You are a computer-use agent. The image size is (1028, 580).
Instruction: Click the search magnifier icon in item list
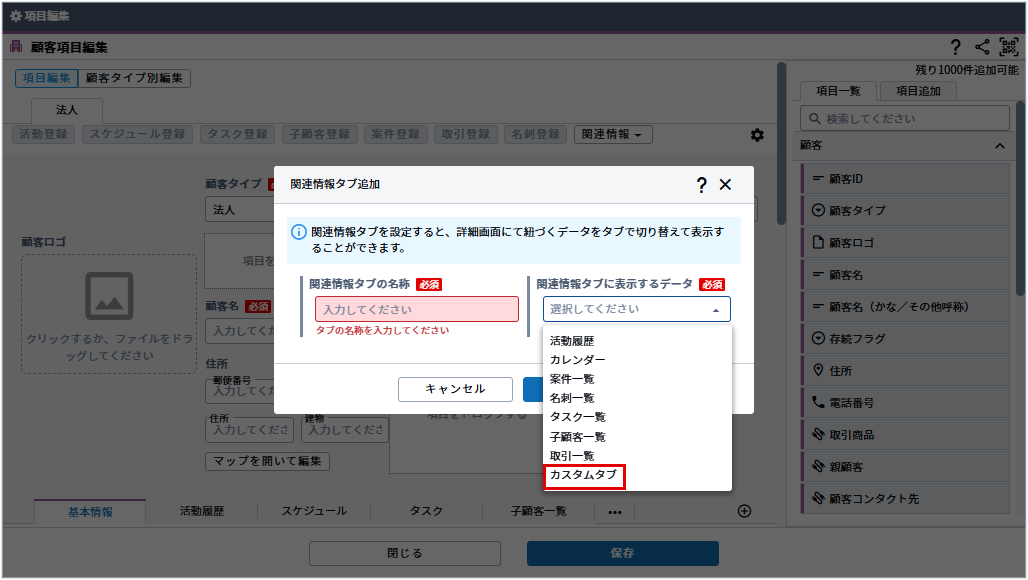click(x=814, y=119)
